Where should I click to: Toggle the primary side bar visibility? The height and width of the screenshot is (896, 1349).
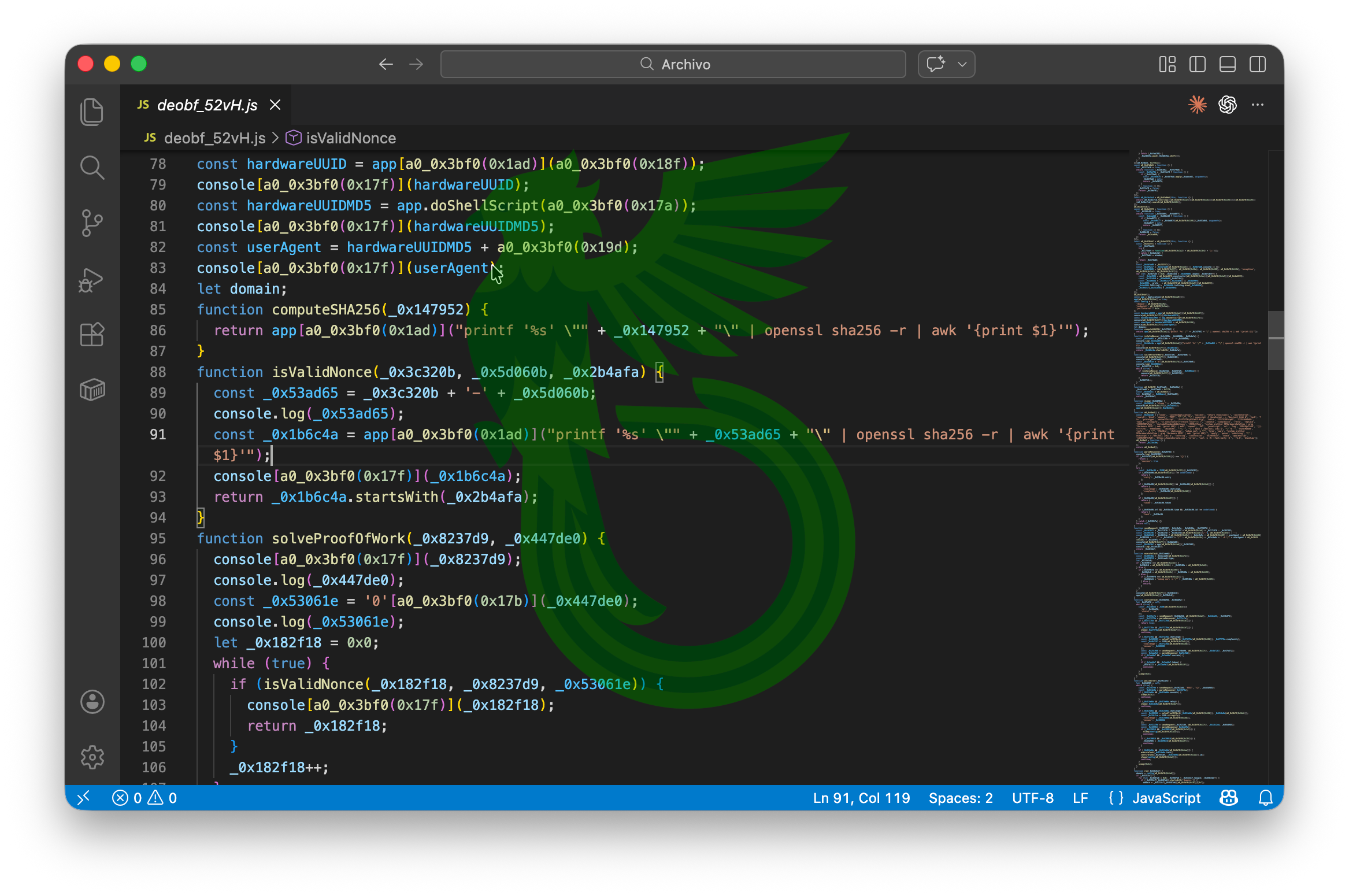pyautogui.click(x=1197, y=64)
